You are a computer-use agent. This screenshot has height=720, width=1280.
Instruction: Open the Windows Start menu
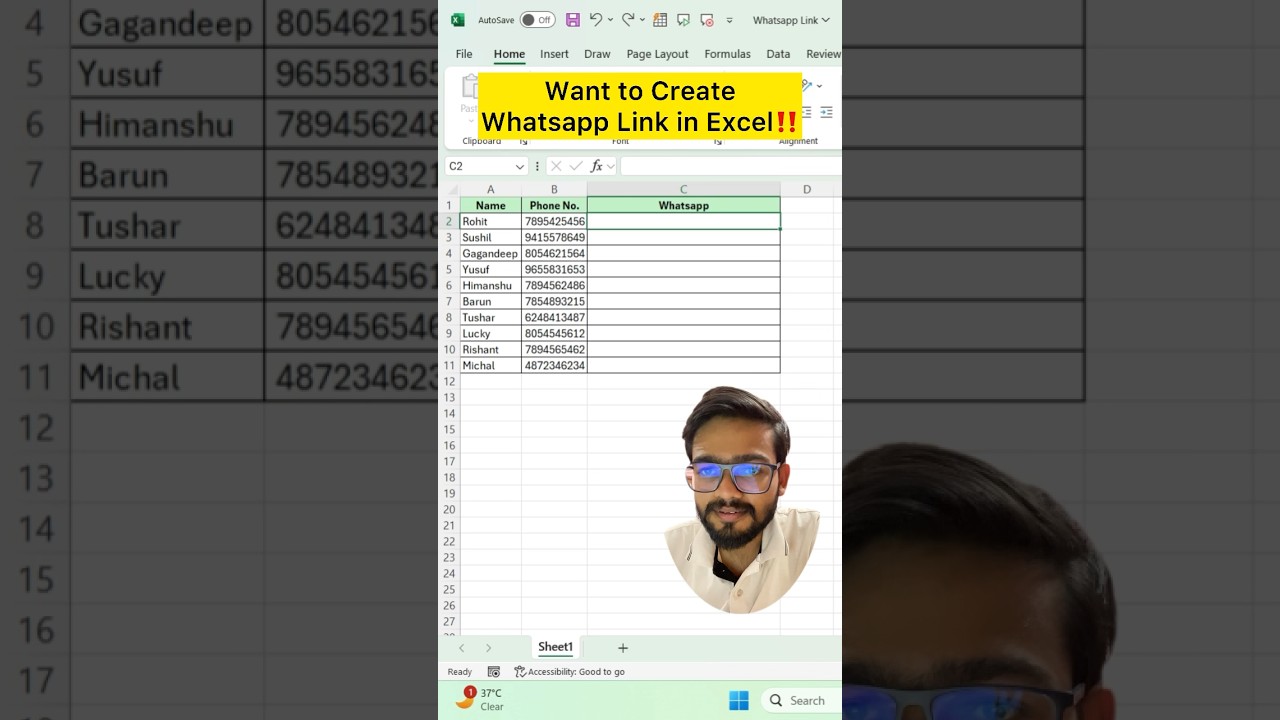coord(739,700)
